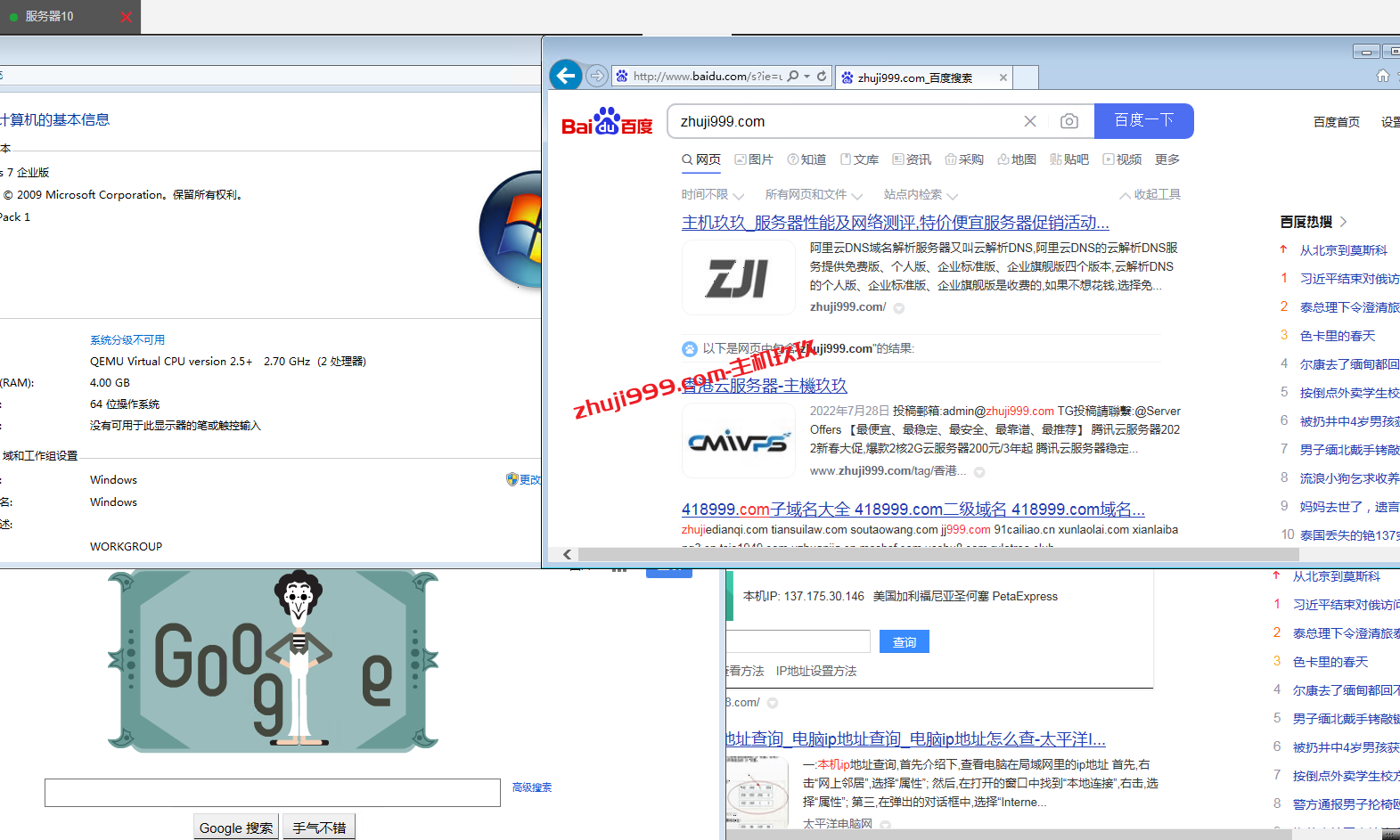This screenshot has width=1400, height=840.
Task: Open hot search 从北京到莫斯科 in front window
Action: (1343, 250)
